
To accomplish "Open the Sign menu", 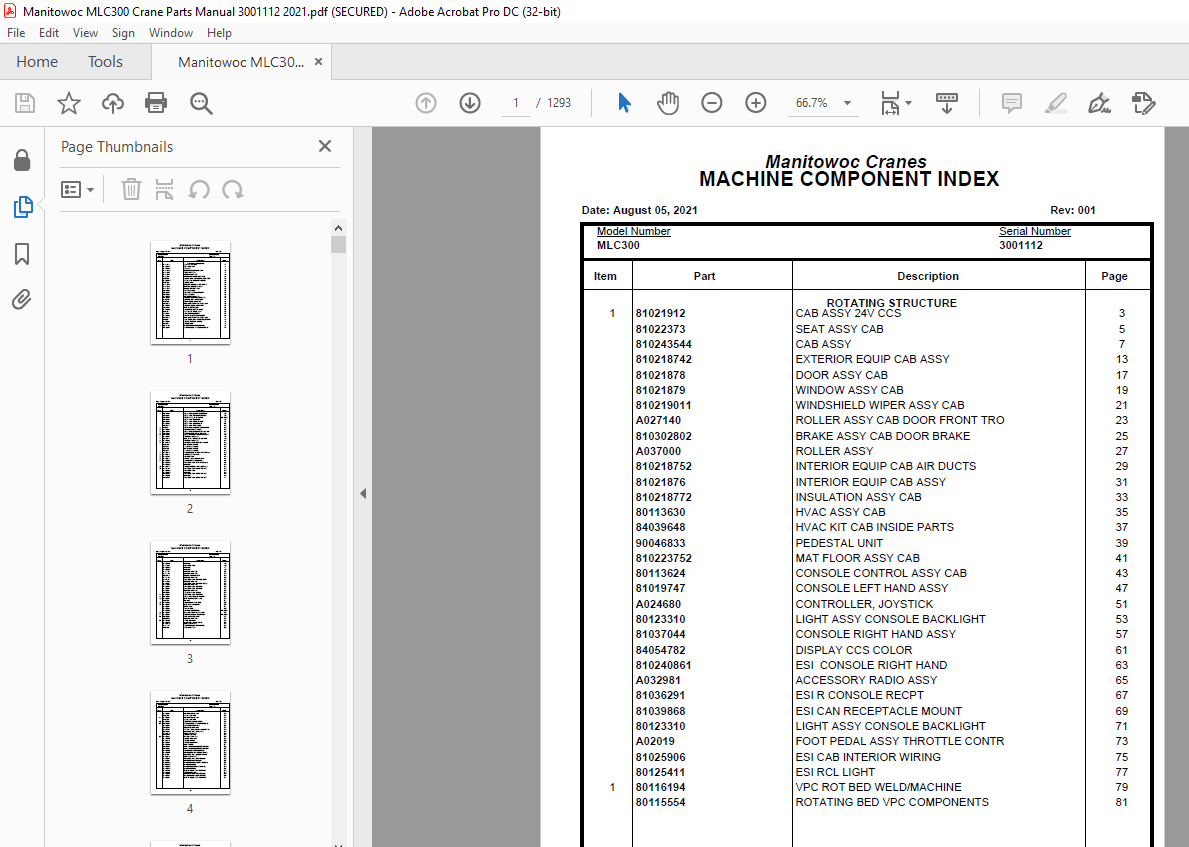I will [x=123, y=33].
